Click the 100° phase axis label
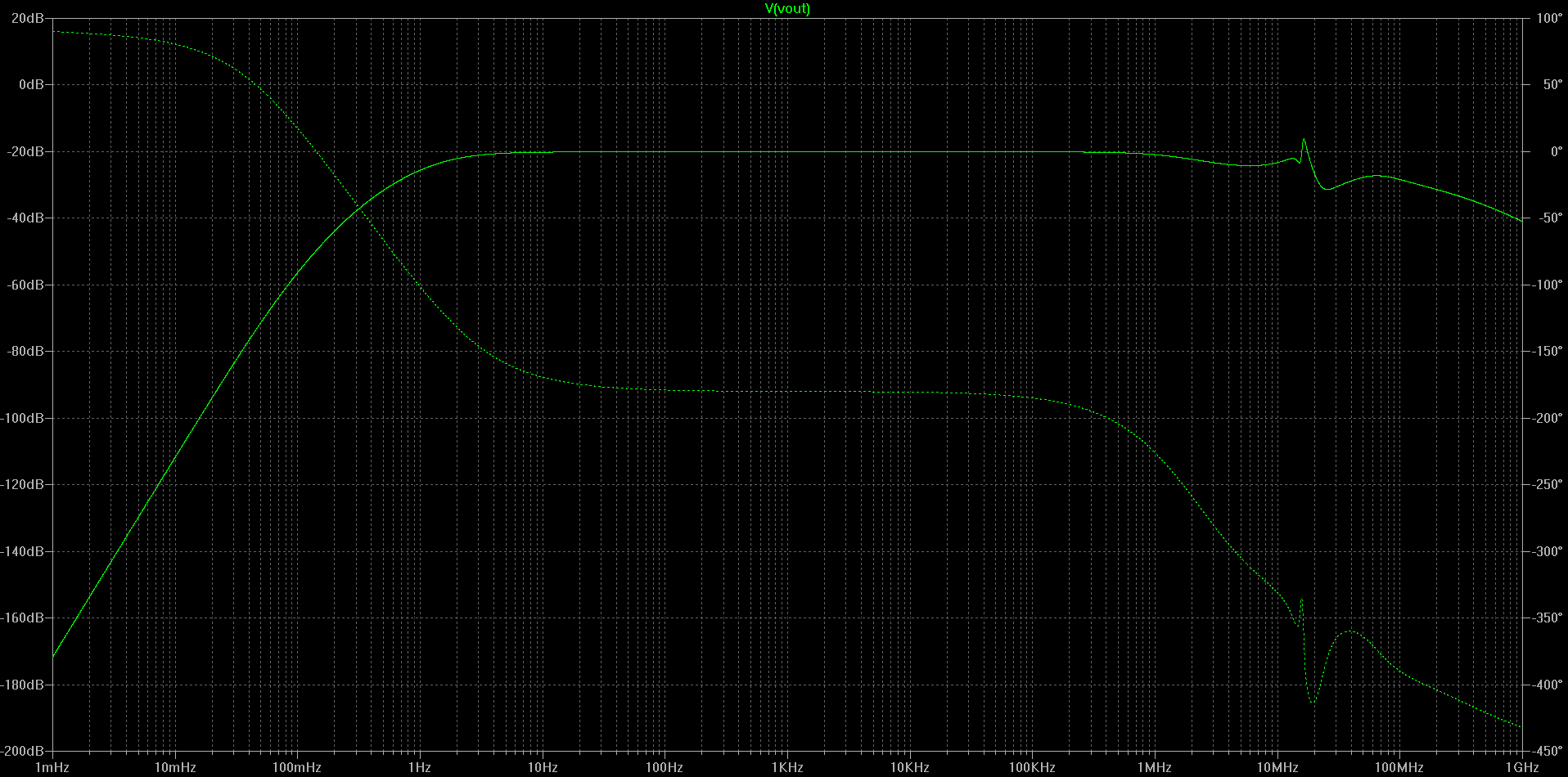Image resolution: width=1568 pixels, height=777 pixels. point(1549,18)
